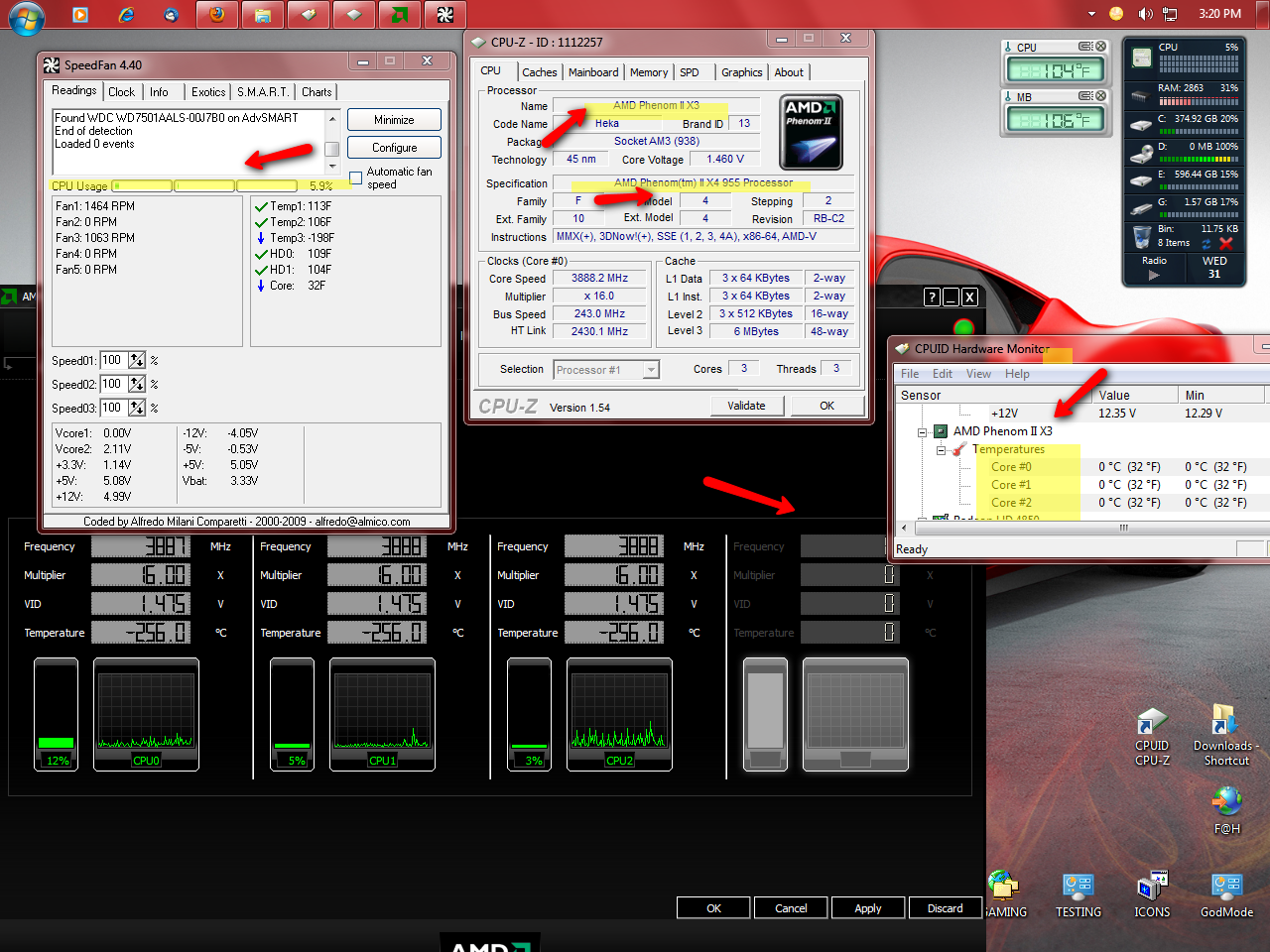Click the red X empty-bin icon in gadget
The width and height of the screenshot is (1270, 952).
click(x=1225, y=243)
